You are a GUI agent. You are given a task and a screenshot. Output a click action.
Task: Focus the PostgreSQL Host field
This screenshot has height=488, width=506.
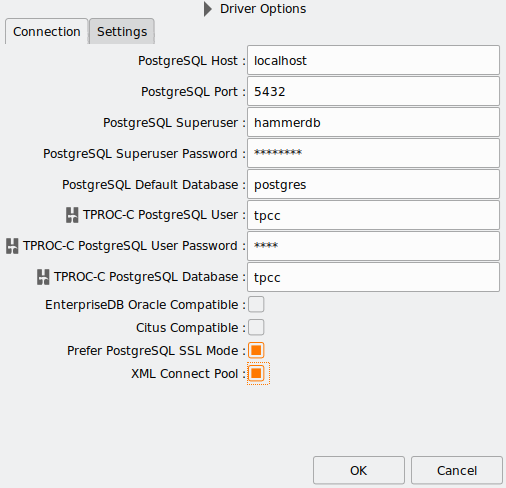pos(373,60)
